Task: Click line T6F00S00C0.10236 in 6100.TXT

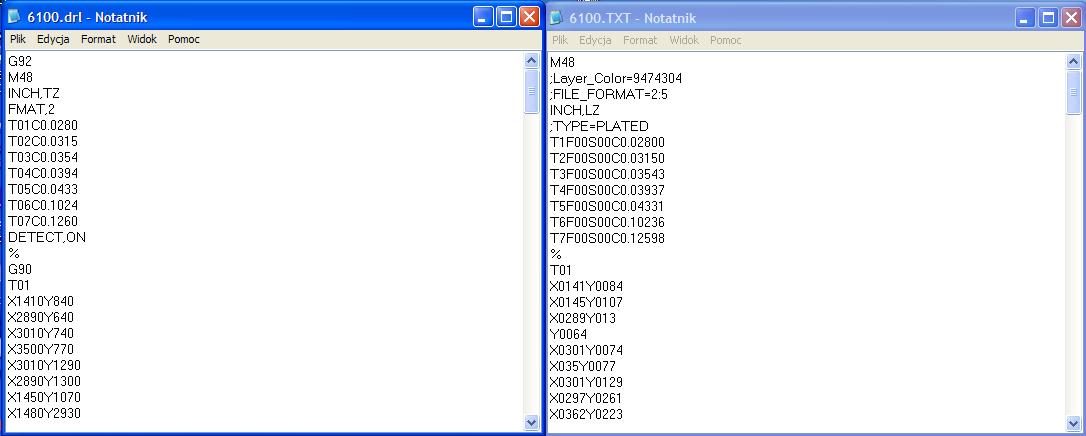Action: [x=607, y=222]
